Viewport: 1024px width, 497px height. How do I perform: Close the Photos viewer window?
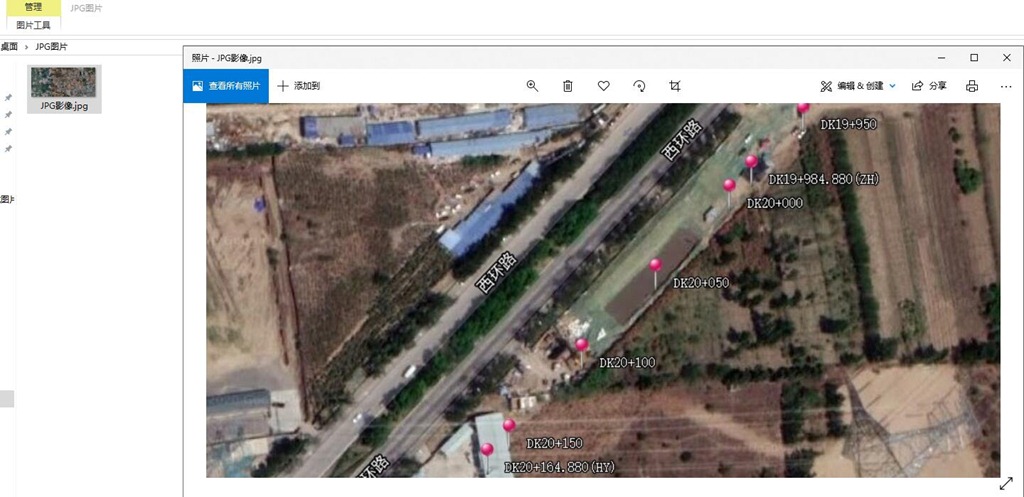click(1006, 58)
